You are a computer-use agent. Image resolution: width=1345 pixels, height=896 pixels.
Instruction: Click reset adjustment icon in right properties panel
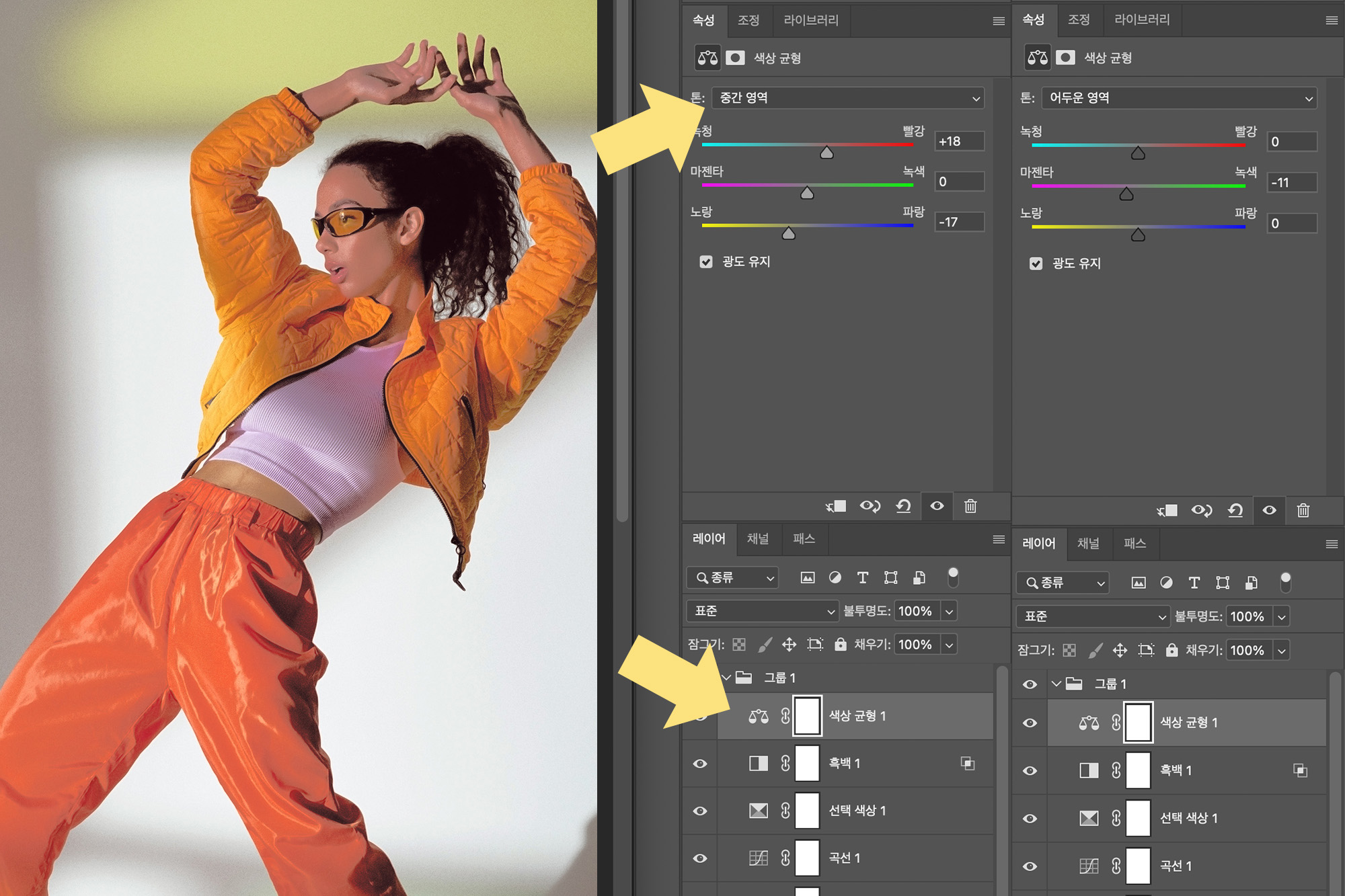(x=1235, y=511)
